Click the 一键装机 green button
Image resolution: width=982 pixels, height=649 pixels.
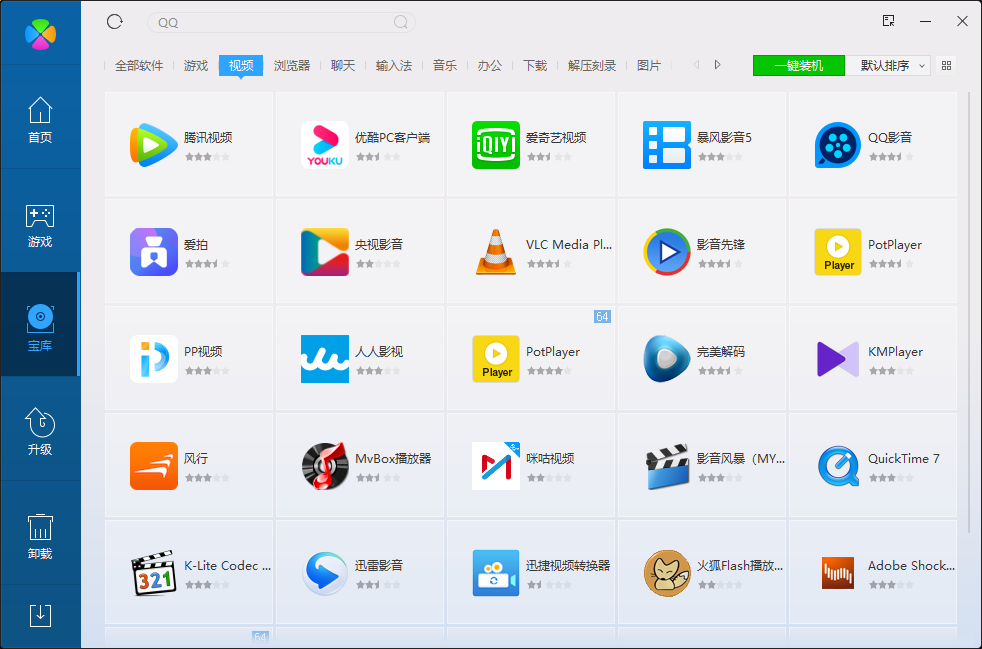(799, 65)
